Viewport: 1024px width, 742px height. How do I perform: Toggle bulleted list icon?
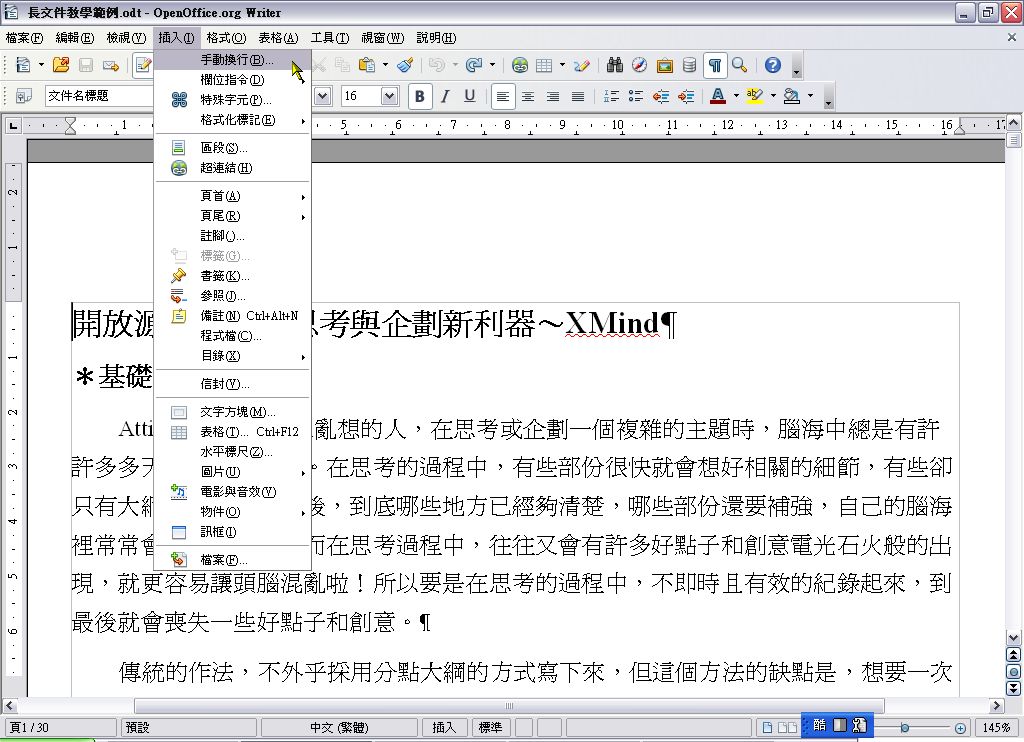click(x=636, y=96)
